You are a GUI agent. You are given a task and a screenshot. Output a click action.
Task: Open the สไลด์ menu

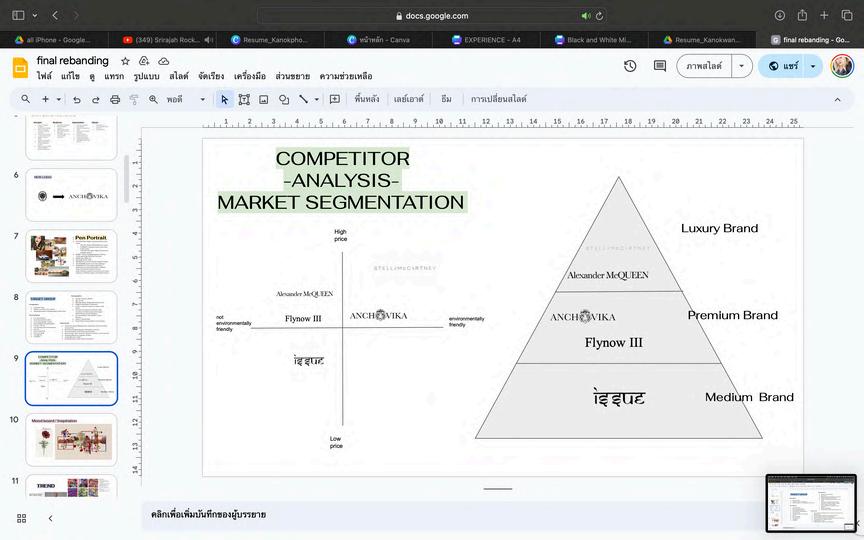pos(179,76)
